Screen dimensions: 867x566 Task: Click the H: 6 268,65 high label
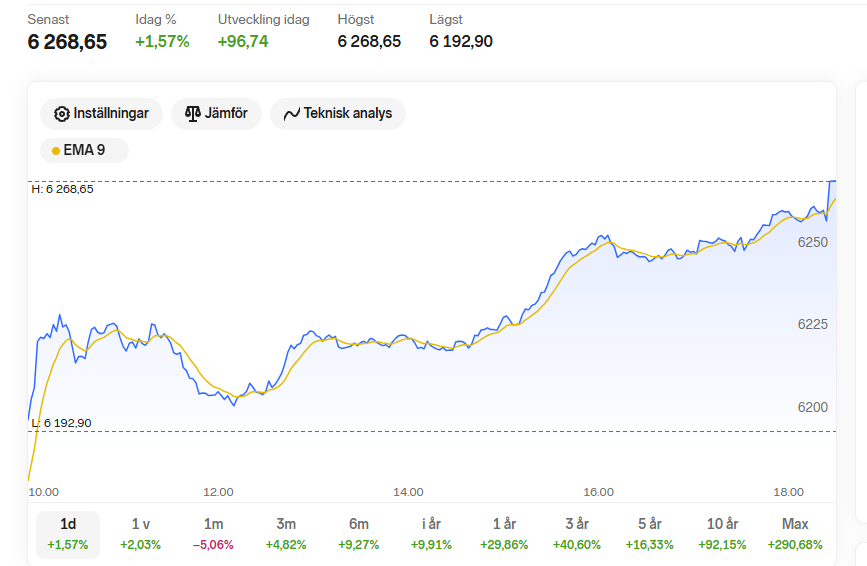(62, 189)
